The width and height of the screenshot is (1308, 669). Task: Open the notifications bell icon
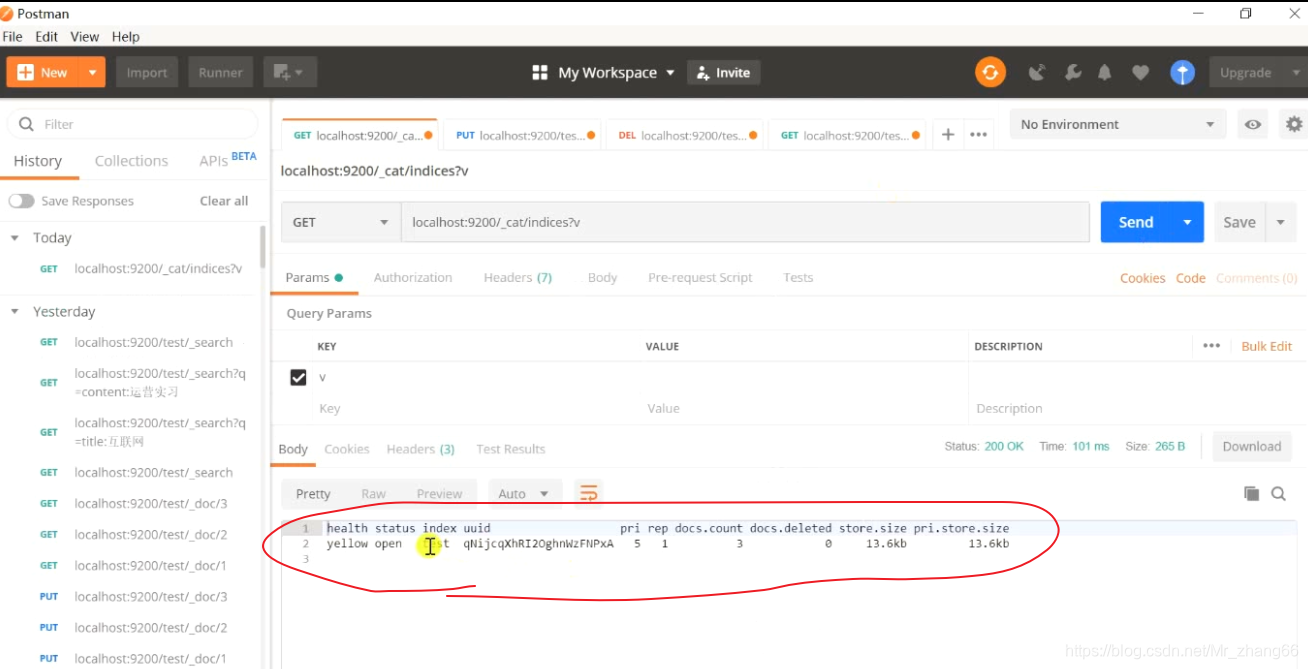pyautogui.click(x=1105, y=72)
